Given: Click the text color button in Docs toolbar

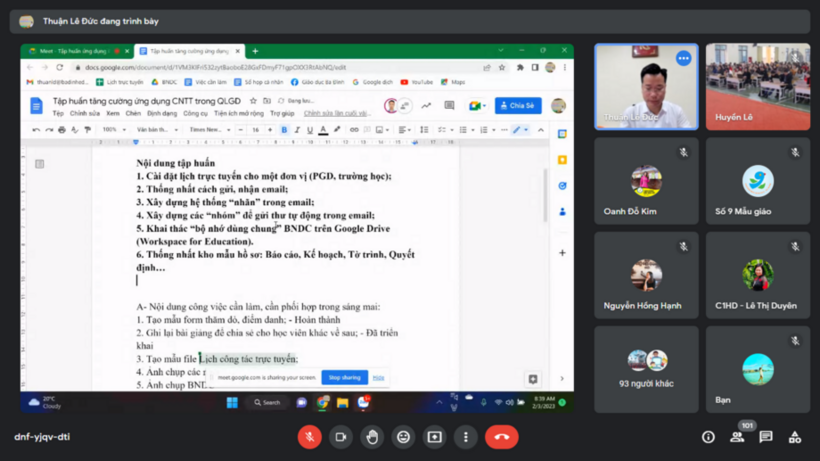Looking at the screenshot, I should point(323,130).
